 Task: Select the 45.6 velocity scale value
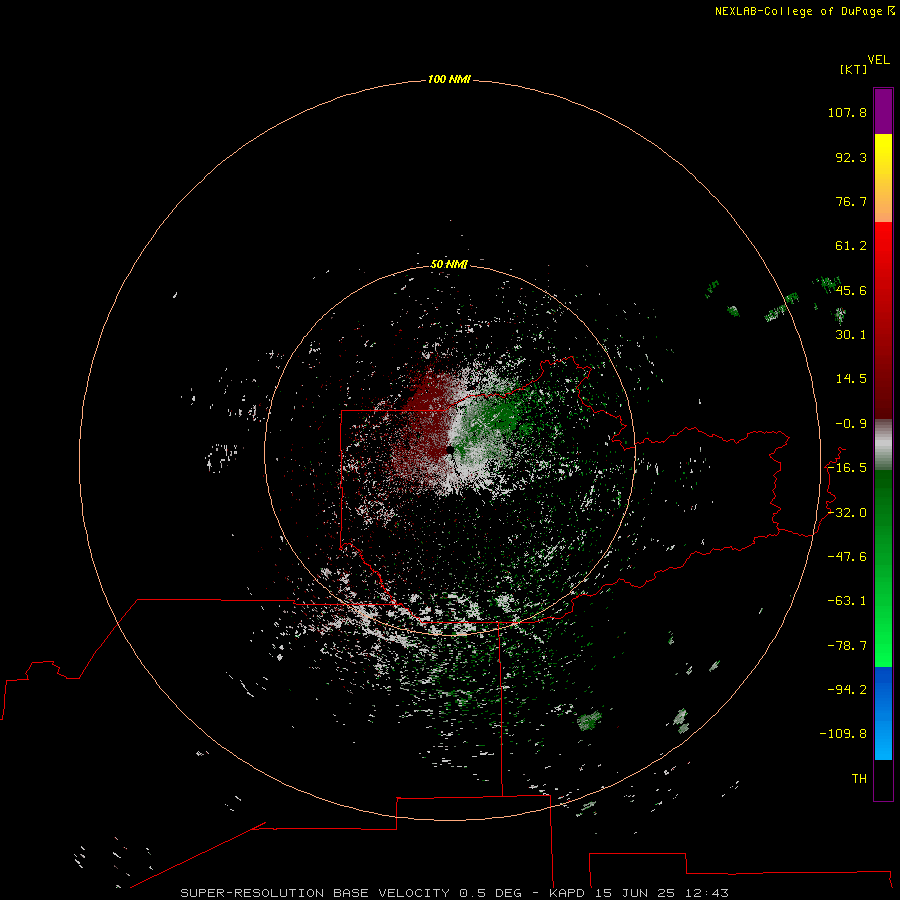coord(851,290)
